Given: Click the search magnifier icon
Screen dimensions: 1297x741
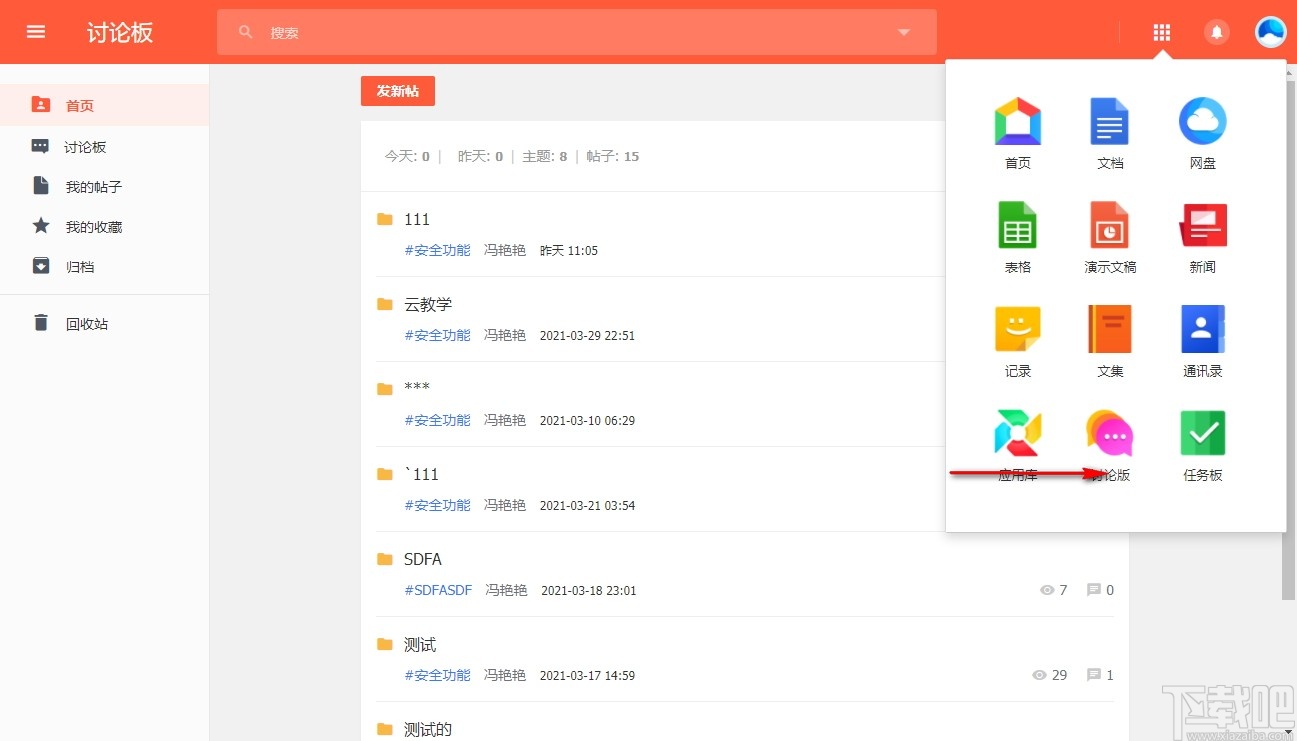Looking at the screenshot, I should point(246,32).
